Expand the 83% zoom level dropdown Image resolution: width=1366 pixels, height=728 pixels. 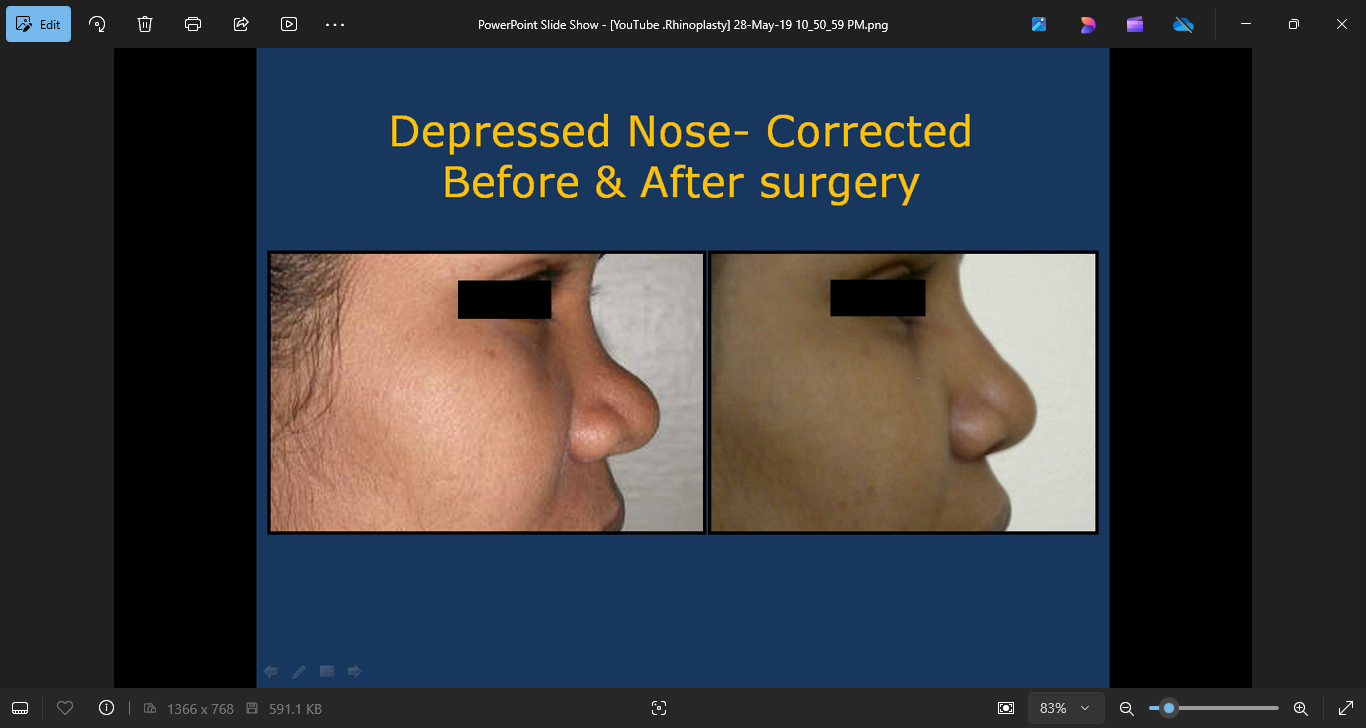(1066, 708)
